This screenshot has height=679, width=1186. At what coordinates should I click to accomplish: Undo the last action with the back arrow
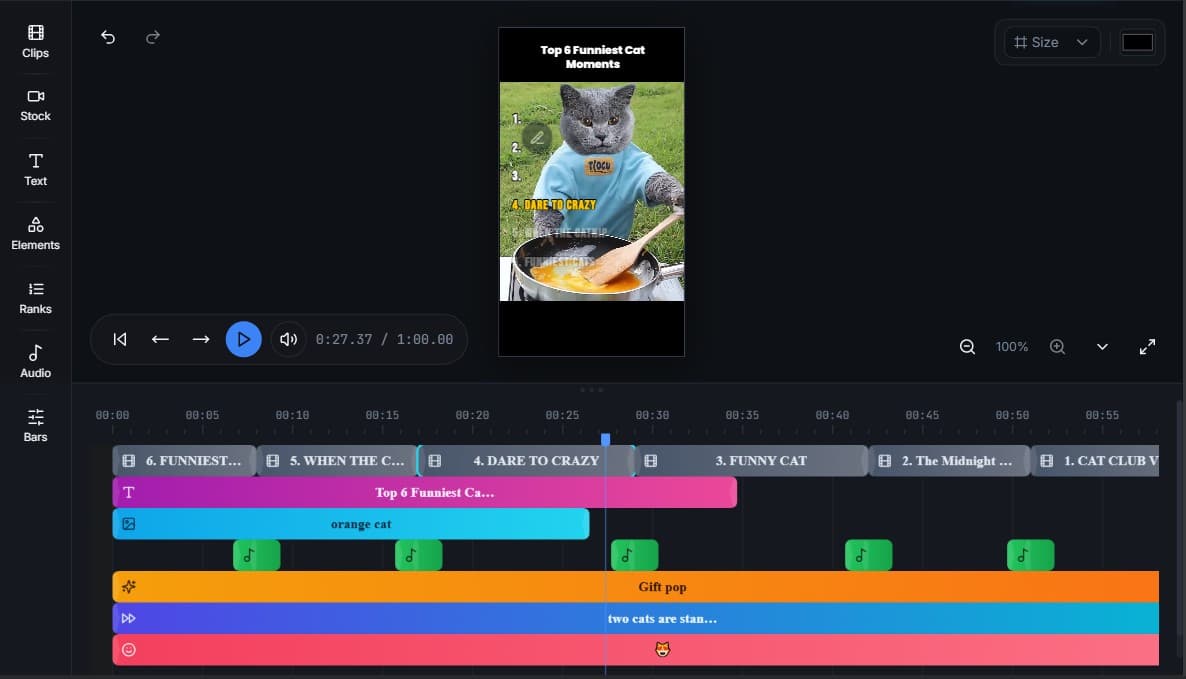pyautogui.click(x=107, y=37)
